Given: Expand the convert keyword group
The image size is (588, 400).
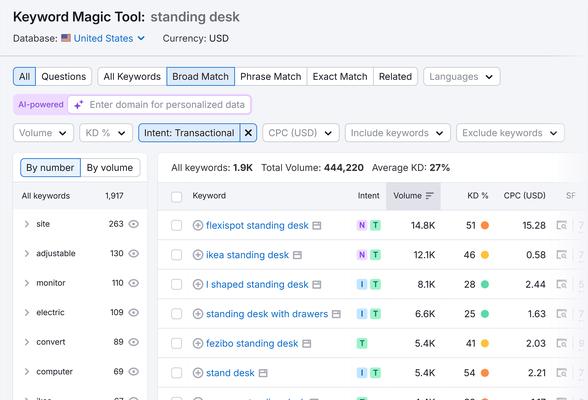Looking at the screenshot, I should click(27, 342).
